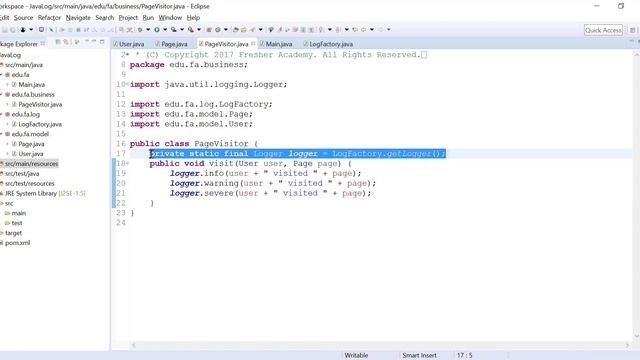The width and height of the screenshot is (640, 360).
Task: Select edu.fa.model package in tree
Action: [x=30, y=134]
